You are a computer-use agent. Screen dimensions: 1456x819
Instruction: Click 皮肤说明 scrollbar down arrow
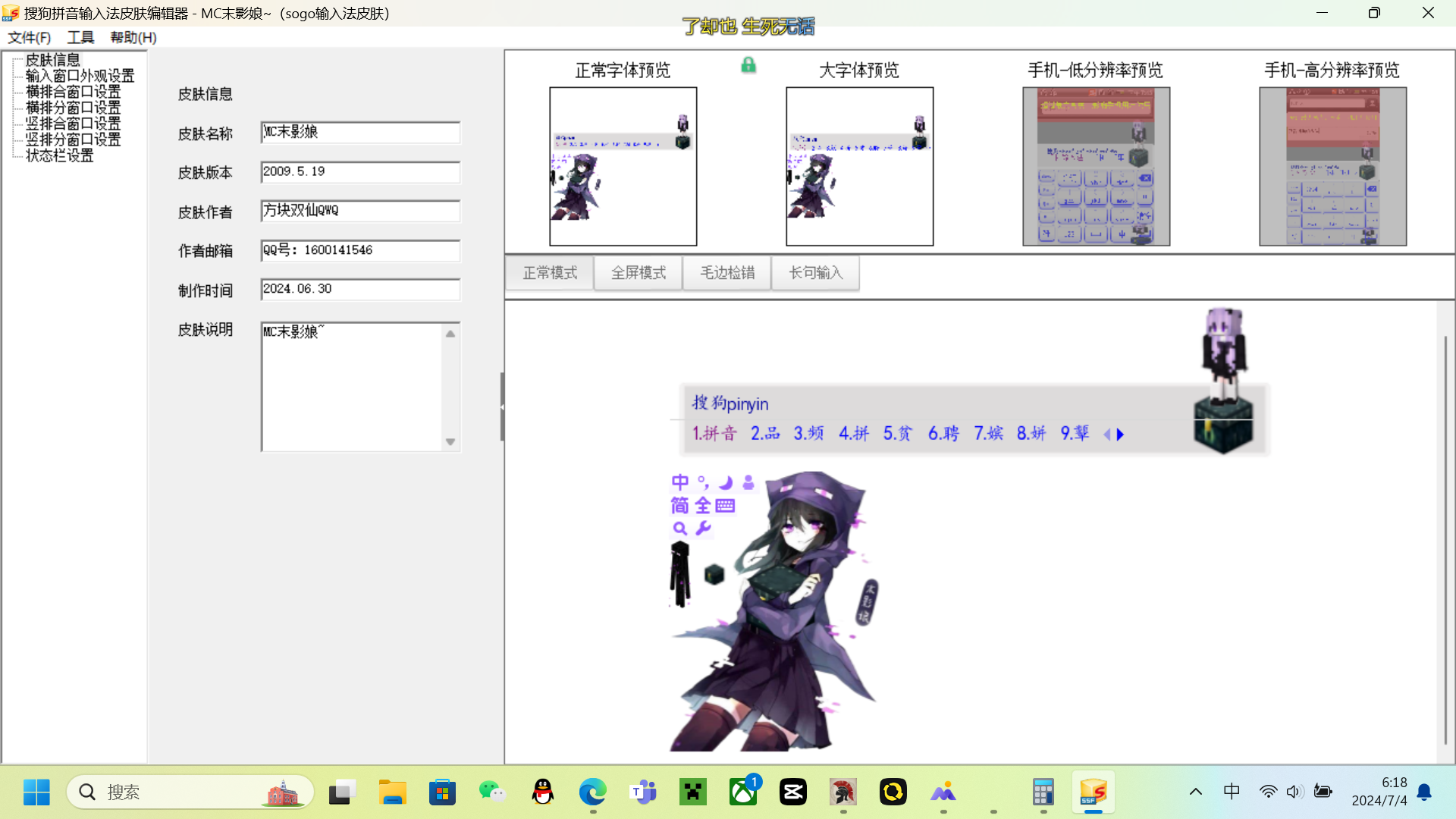pyautogui.click(x=450, y=442)
